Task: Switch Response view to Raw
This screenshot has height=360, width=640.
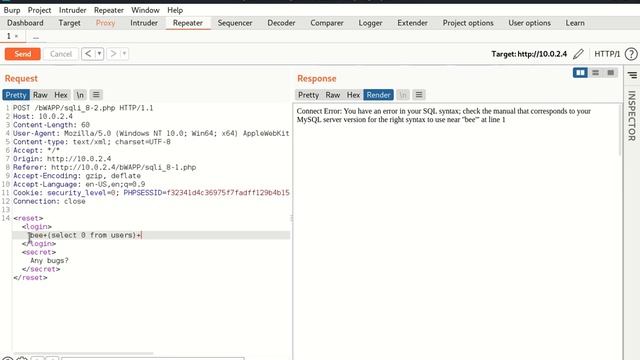Action: 333,95
